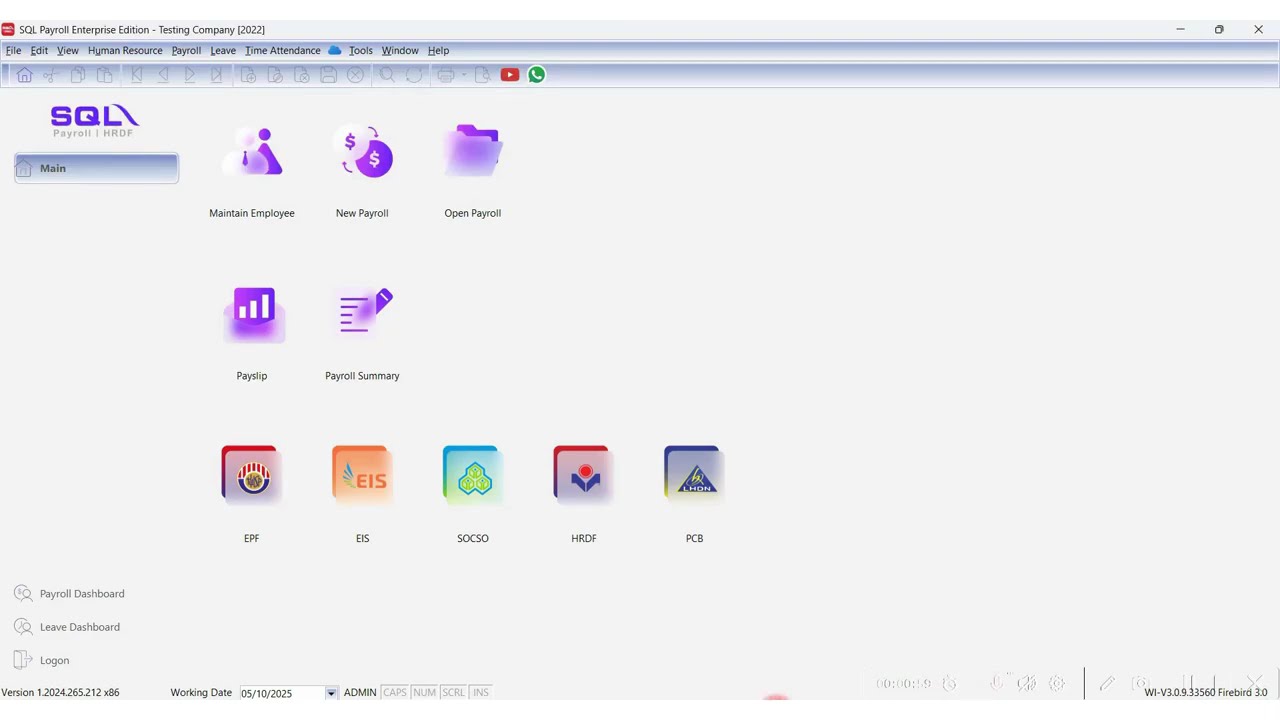Open the YouTube toolbar icon
The width and height of the screenshot is (1280, 720).
pos(510,75)
